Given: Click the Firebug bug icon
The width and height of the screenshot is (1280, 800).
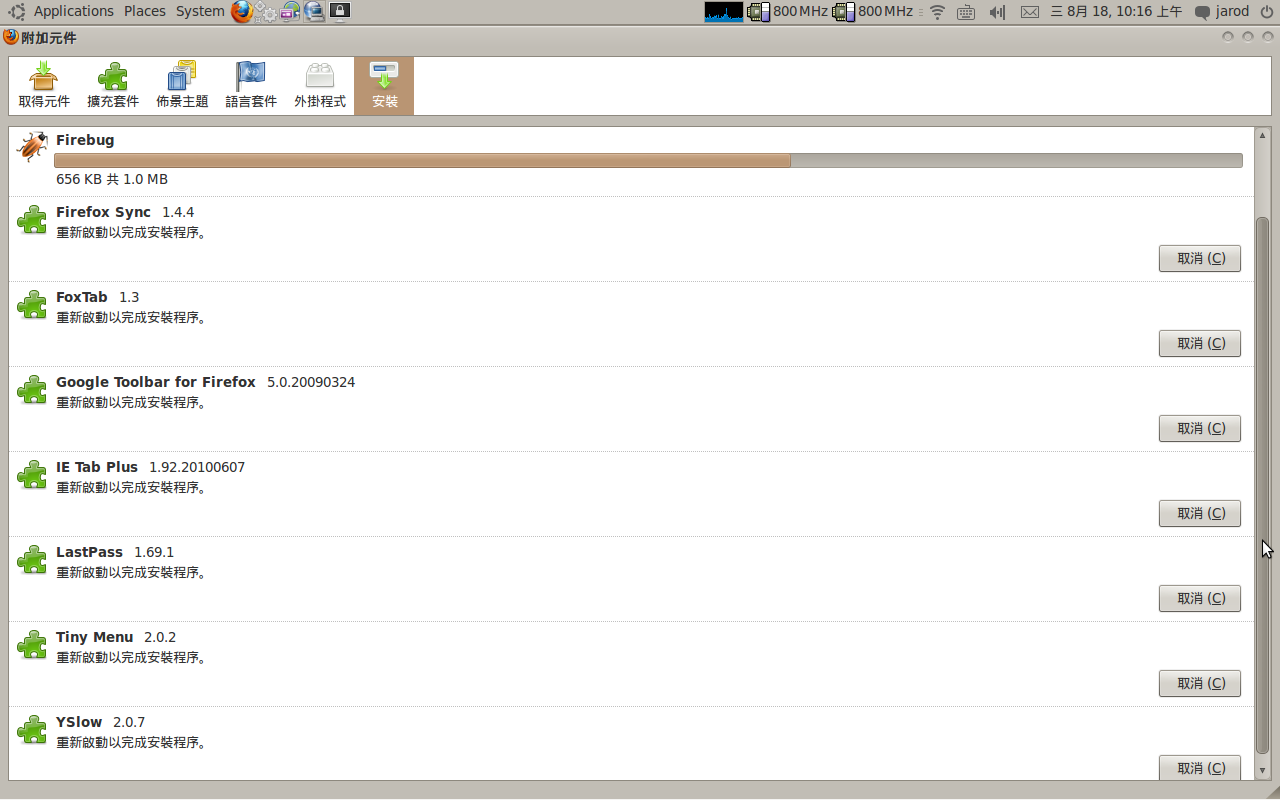Looking at the screenshot, I should click(32, 147).
